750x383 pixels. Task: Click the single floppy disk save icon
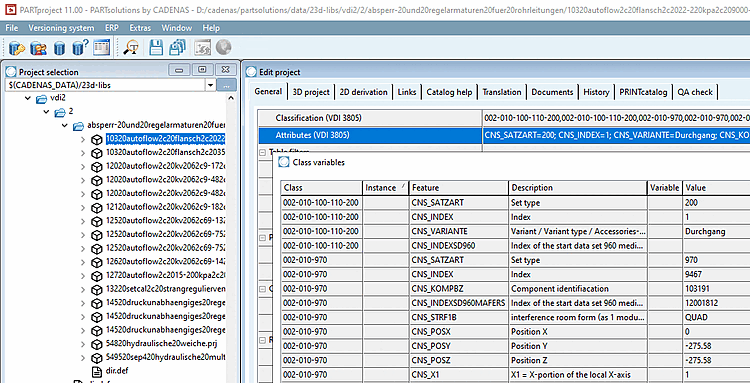click(156, 47)
